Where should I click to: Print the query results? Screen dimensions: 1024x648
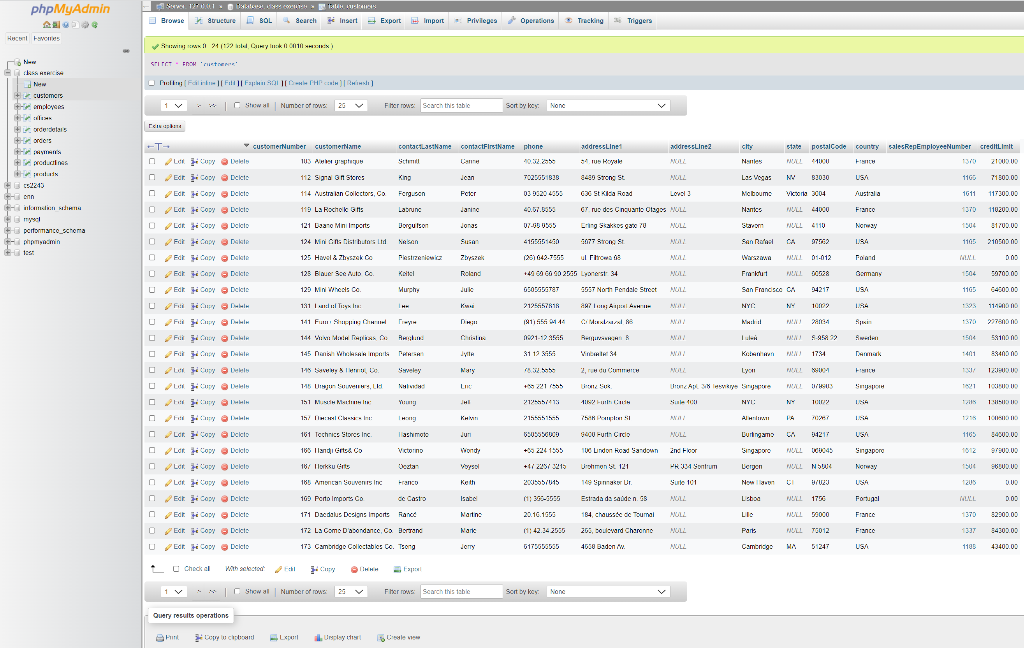coord(168,637)
